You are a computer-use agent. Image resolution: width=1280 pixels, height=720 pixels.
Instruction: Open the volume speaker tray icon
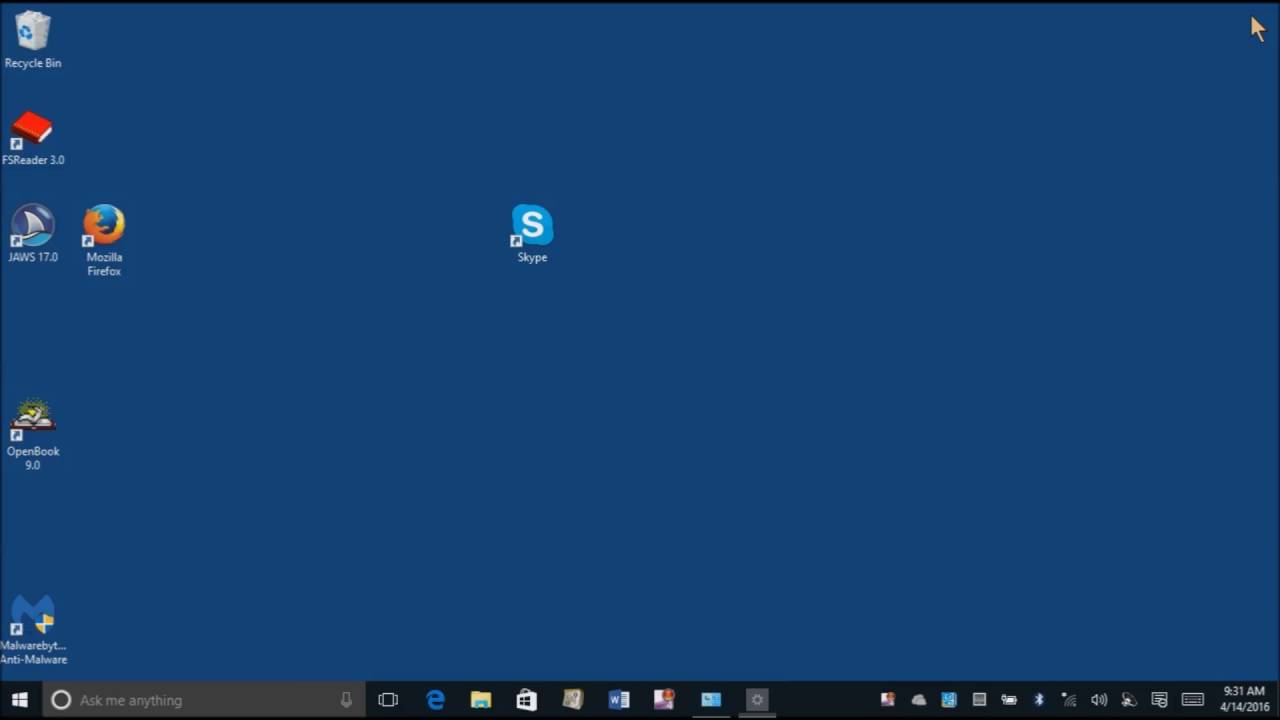point(1099,700)
